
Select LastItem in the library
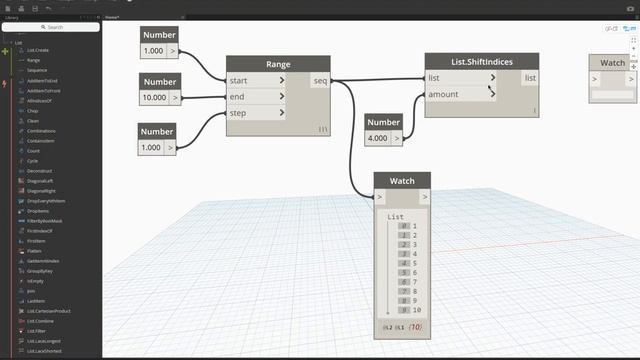[36, 301]
